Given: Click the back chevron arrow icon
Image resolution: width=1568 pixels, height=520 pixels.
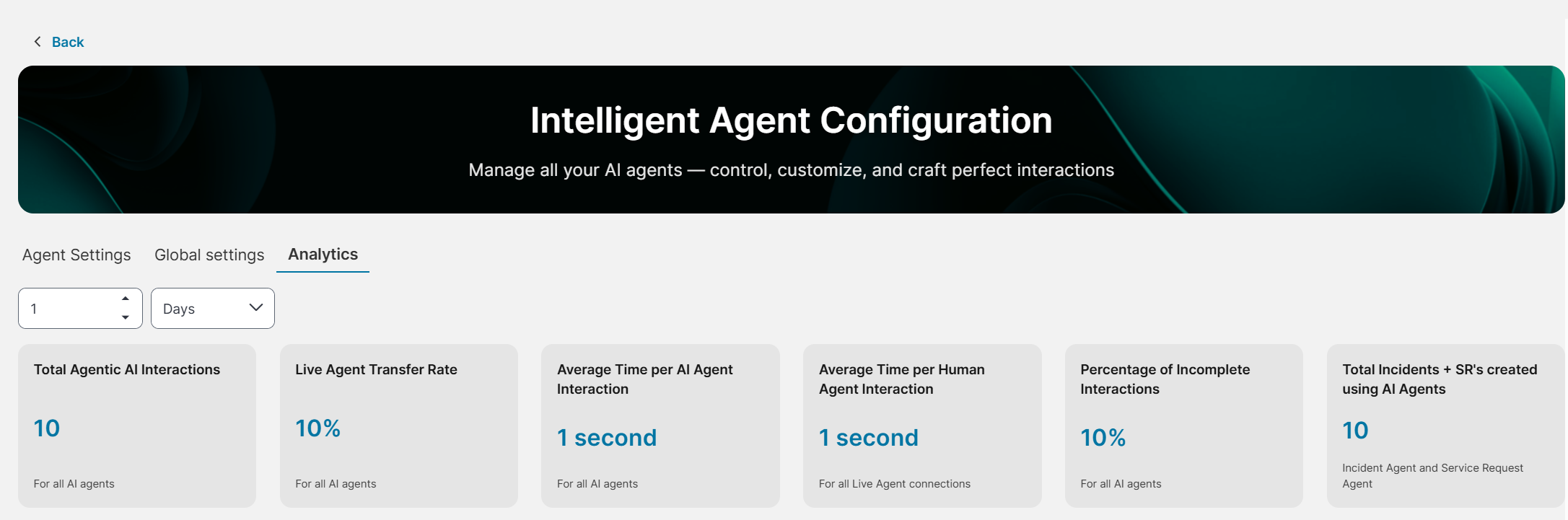Looking at the screenshot, I should click(x=38, y=42).
